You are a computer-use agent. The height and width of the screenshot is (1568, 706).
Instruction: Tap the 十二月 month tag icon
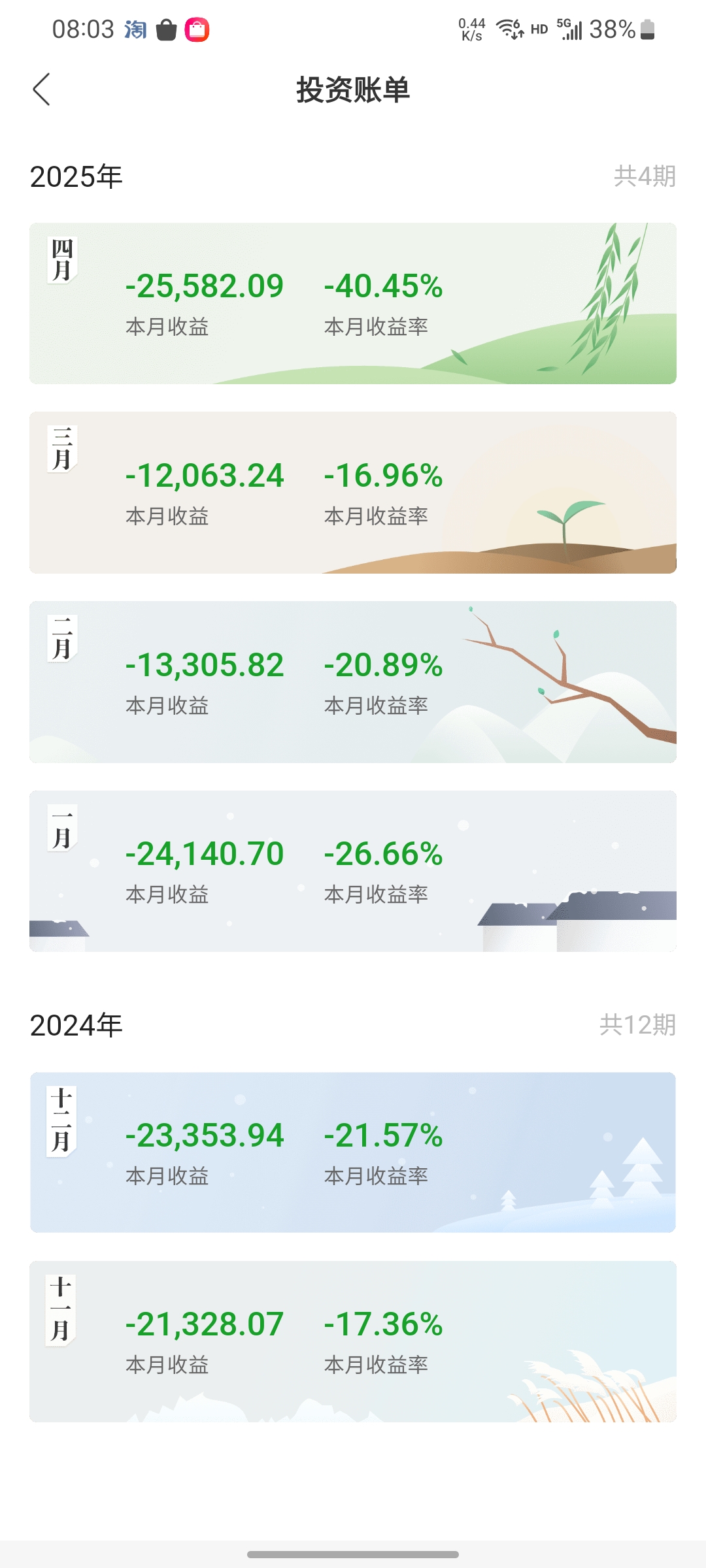61,1121
